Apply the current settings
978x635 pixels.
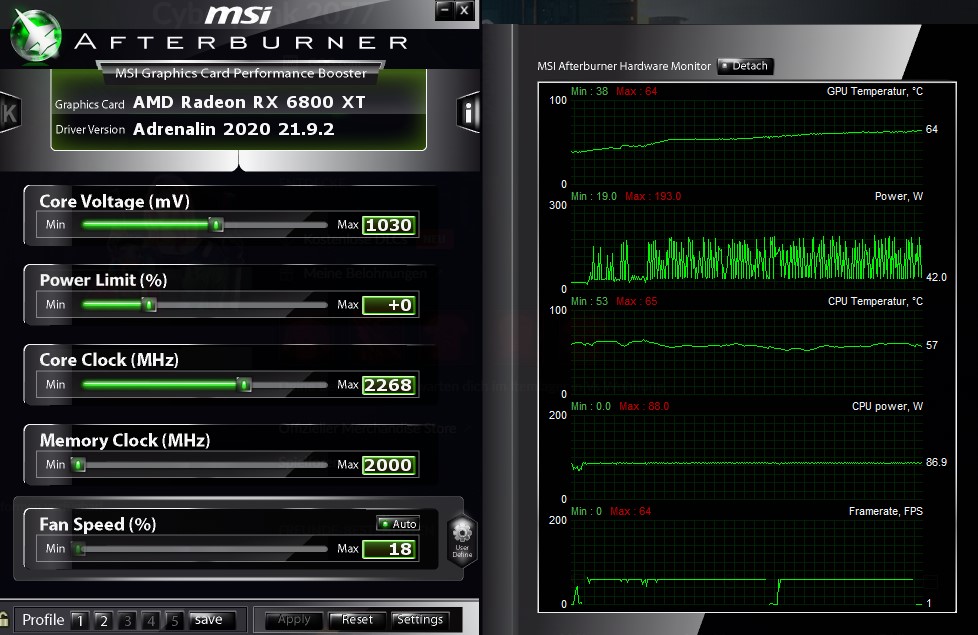click(x=294, y=620)
